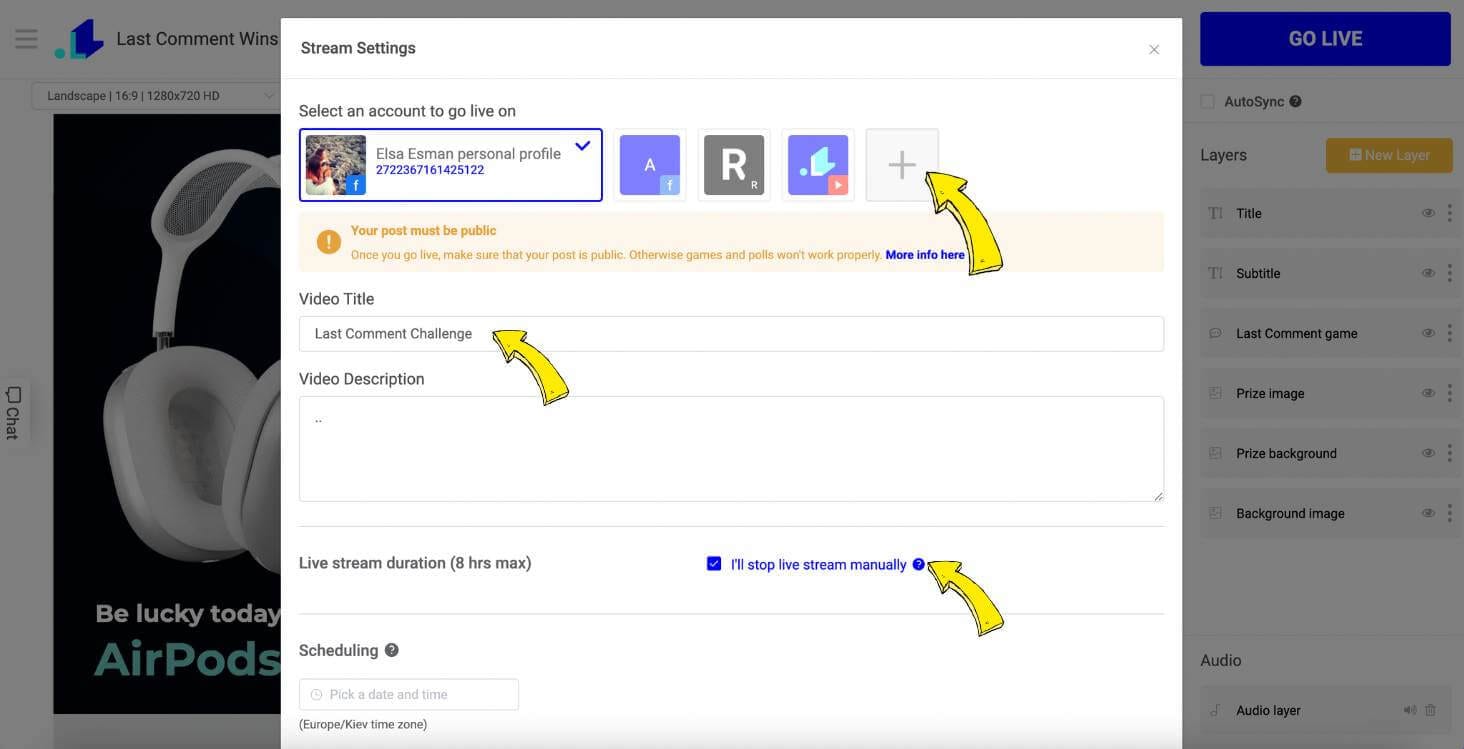Delete the Audio layer with trash icon
This screenshot has width=1464, height=749.
pyautogui.click(x=1430, y=710)
